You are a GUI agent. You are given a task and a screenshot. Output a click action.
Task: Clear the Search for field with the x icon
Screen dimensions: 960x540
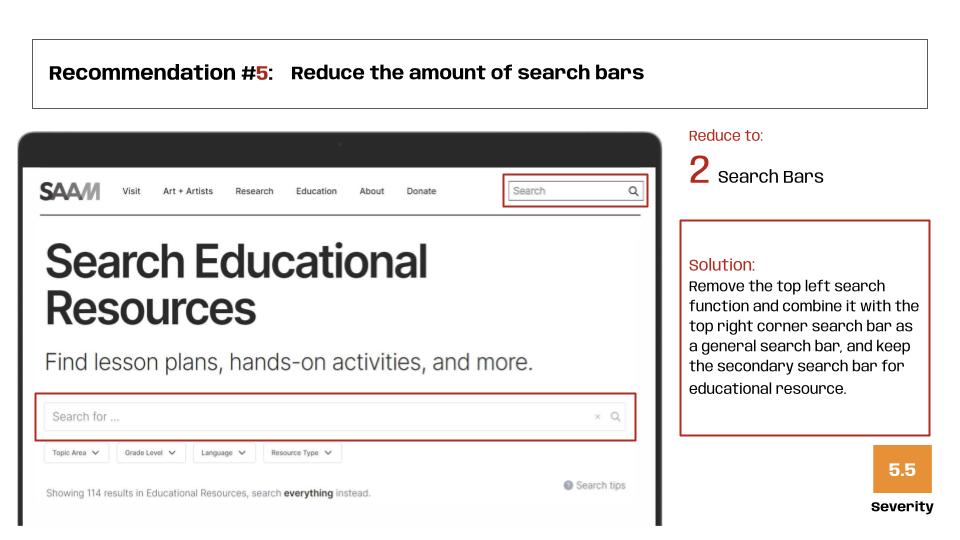click(597, 417)
